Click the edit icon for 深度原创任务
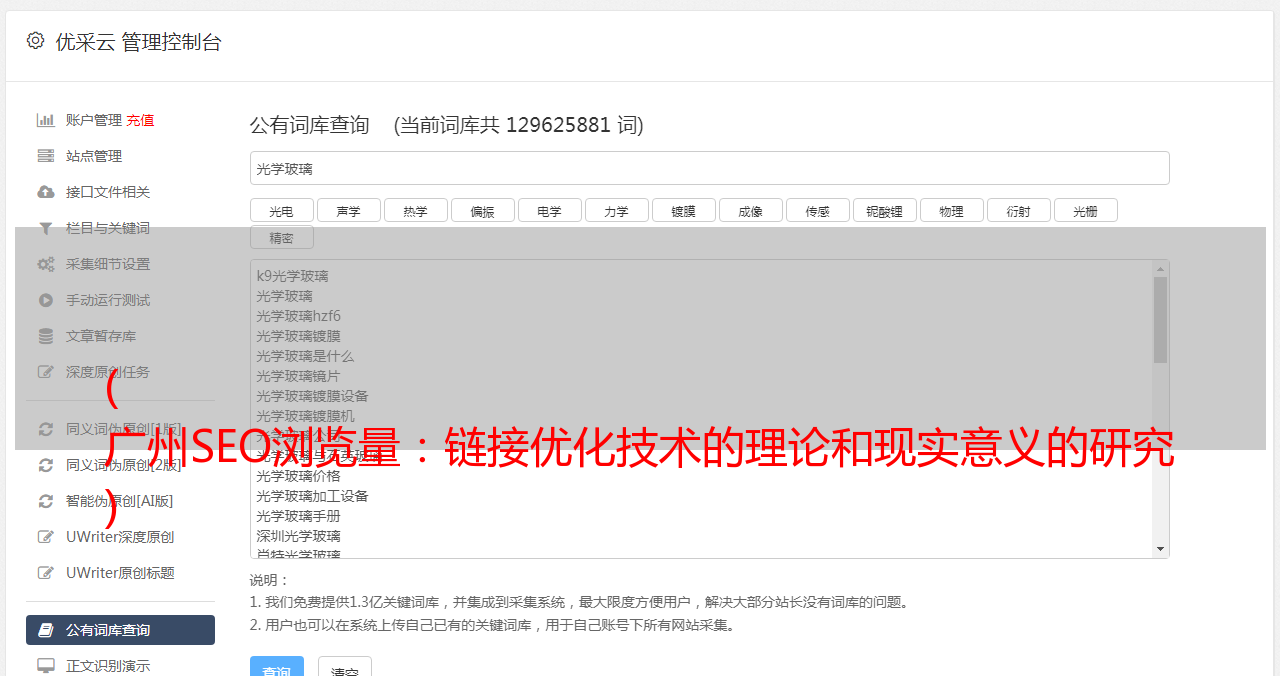This screenshot has width=1280, height=676. pos(46,372)
